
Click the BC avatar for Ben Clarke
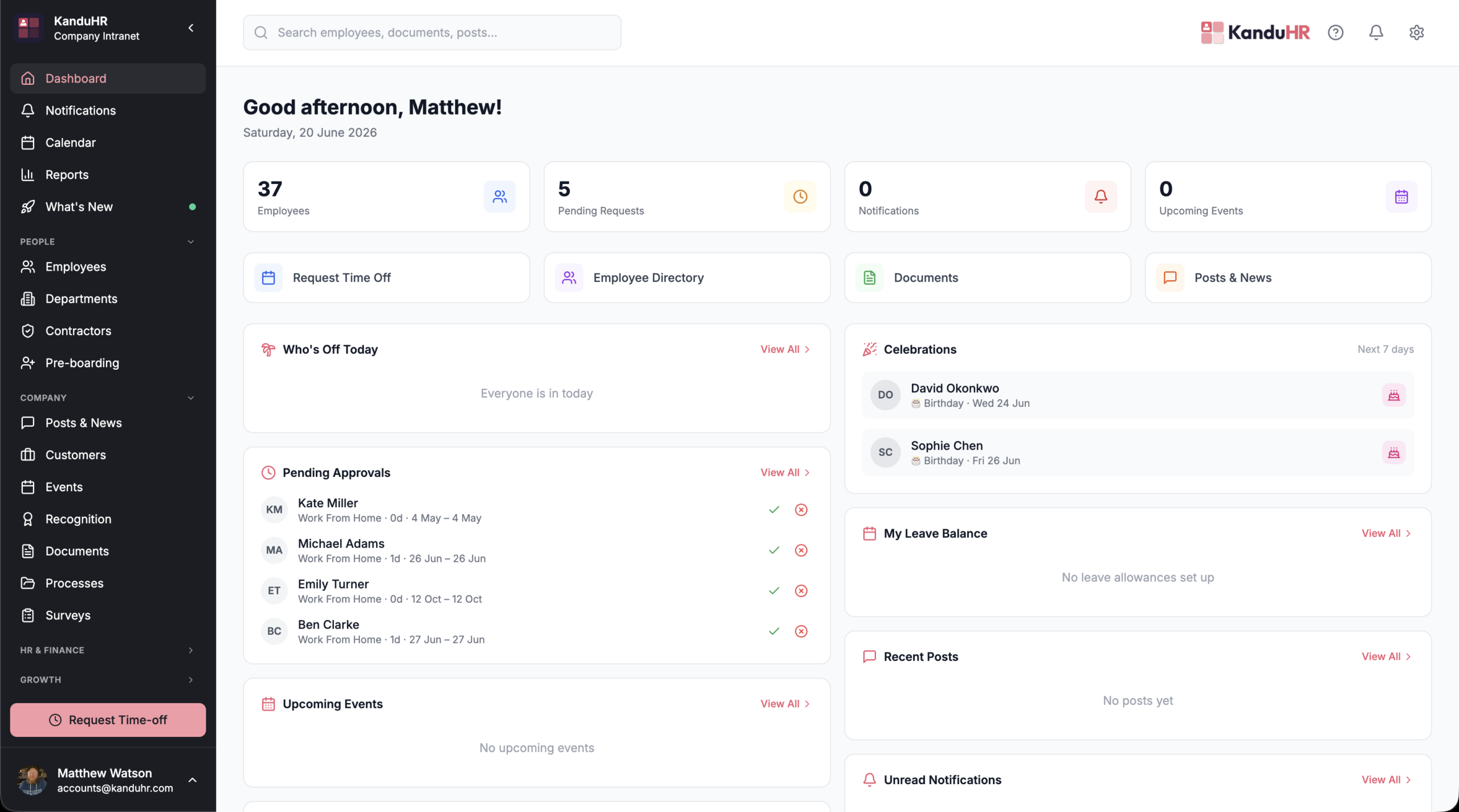click(x=274, y=631)
